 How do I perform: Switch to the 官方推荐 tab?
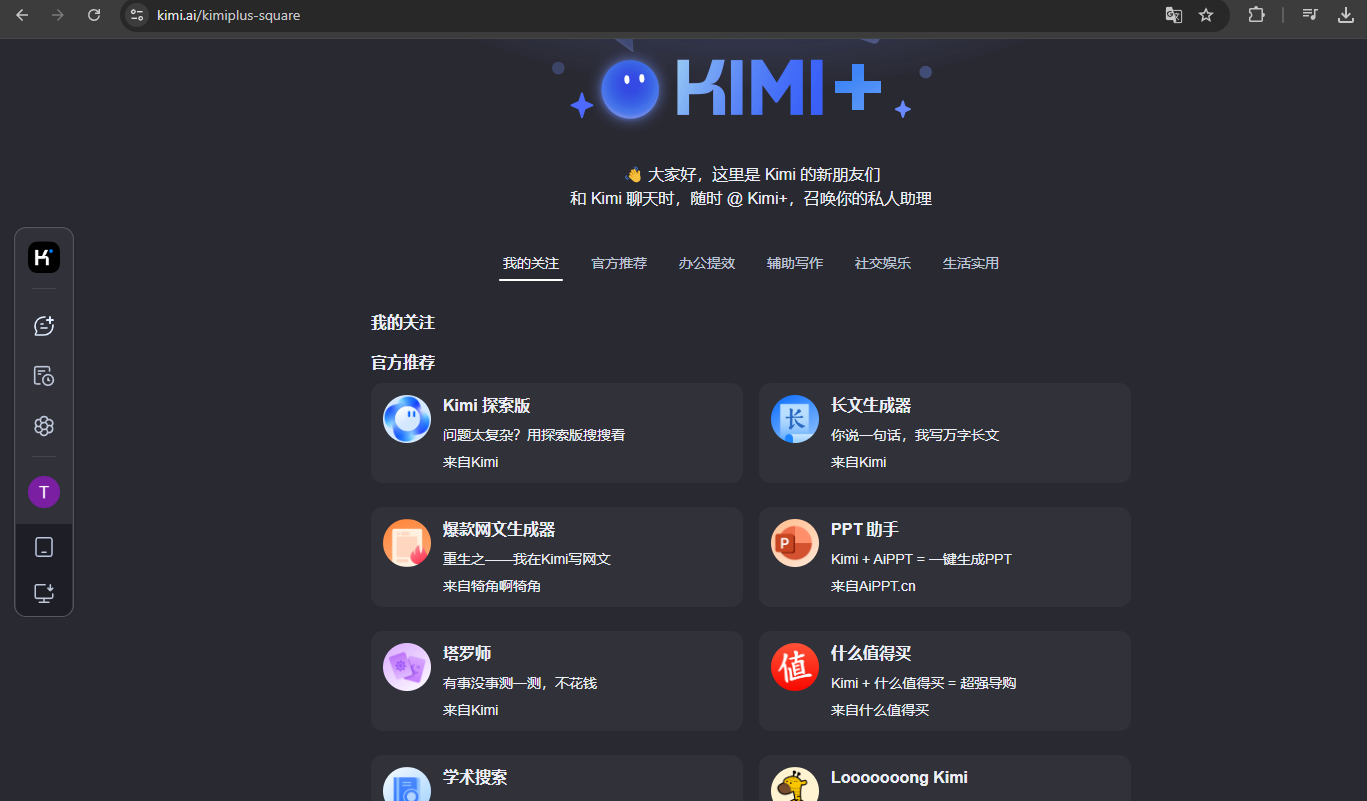(619, 263)
